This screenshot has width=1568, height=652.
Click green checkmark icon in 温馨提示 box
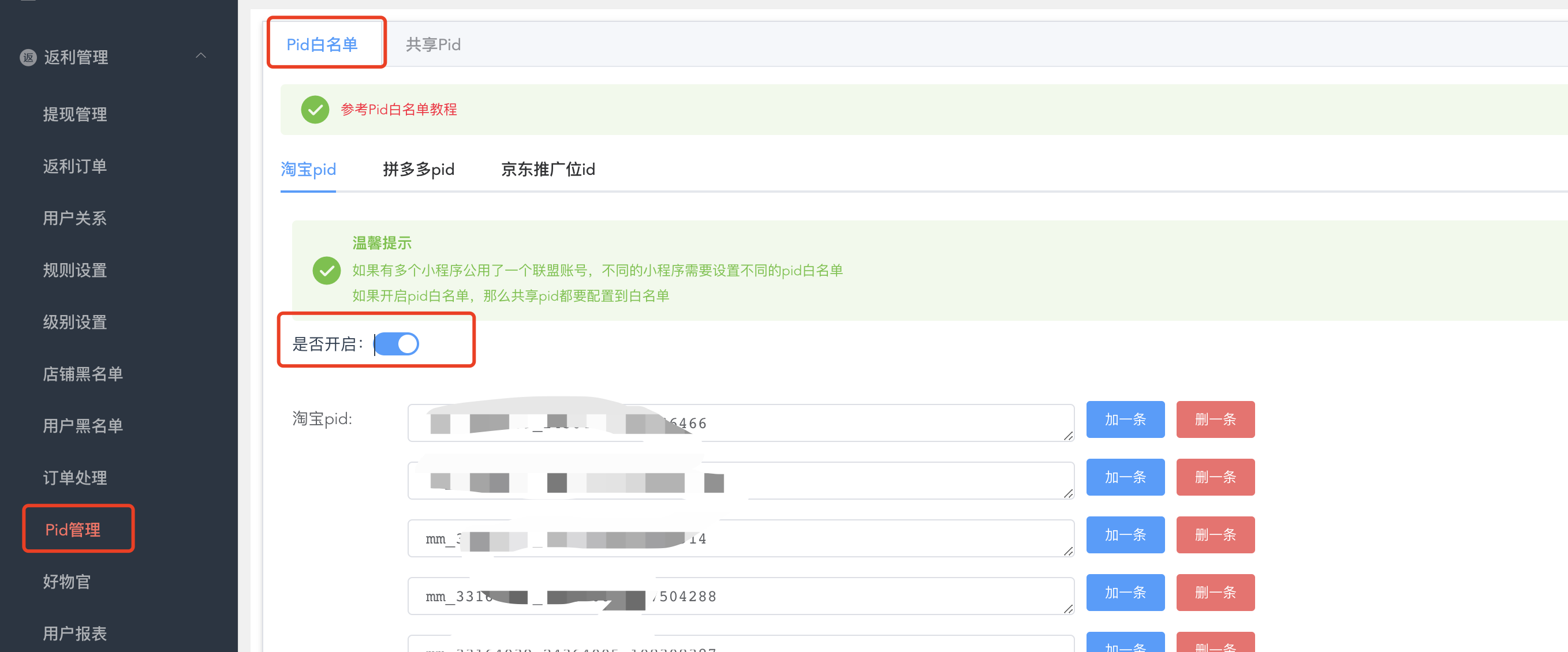326,270
